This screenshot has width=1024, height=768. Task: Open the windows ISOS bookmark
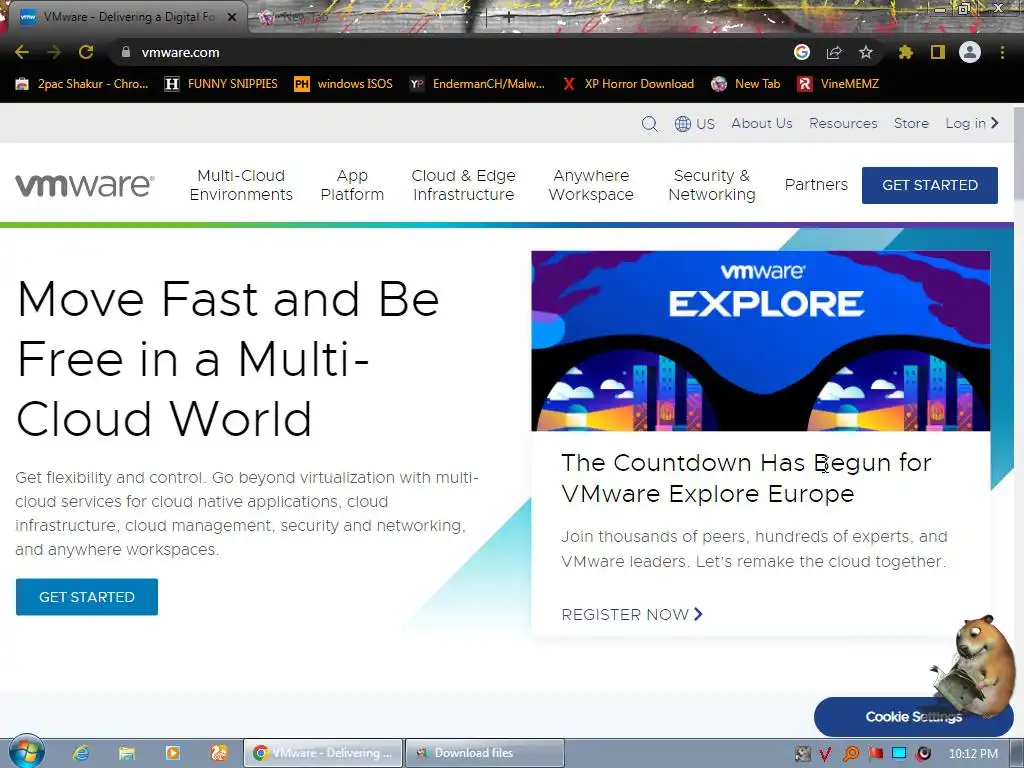point(344,84)
